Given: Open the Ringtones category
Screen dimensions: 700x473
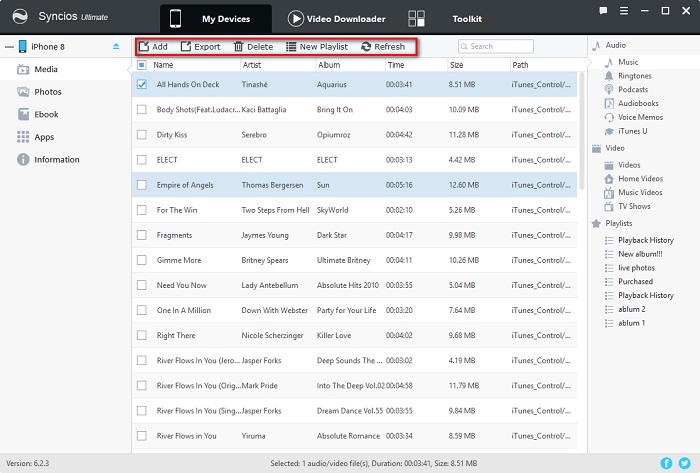Looking at the screenshot, I should [x=634, y=76].
